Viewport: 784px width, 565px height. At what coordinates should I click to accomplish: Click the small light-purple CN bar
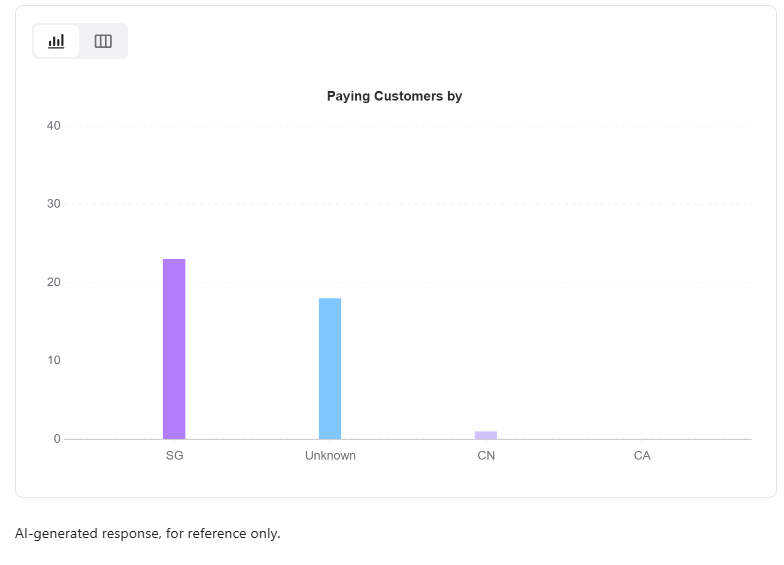[486, 435]
